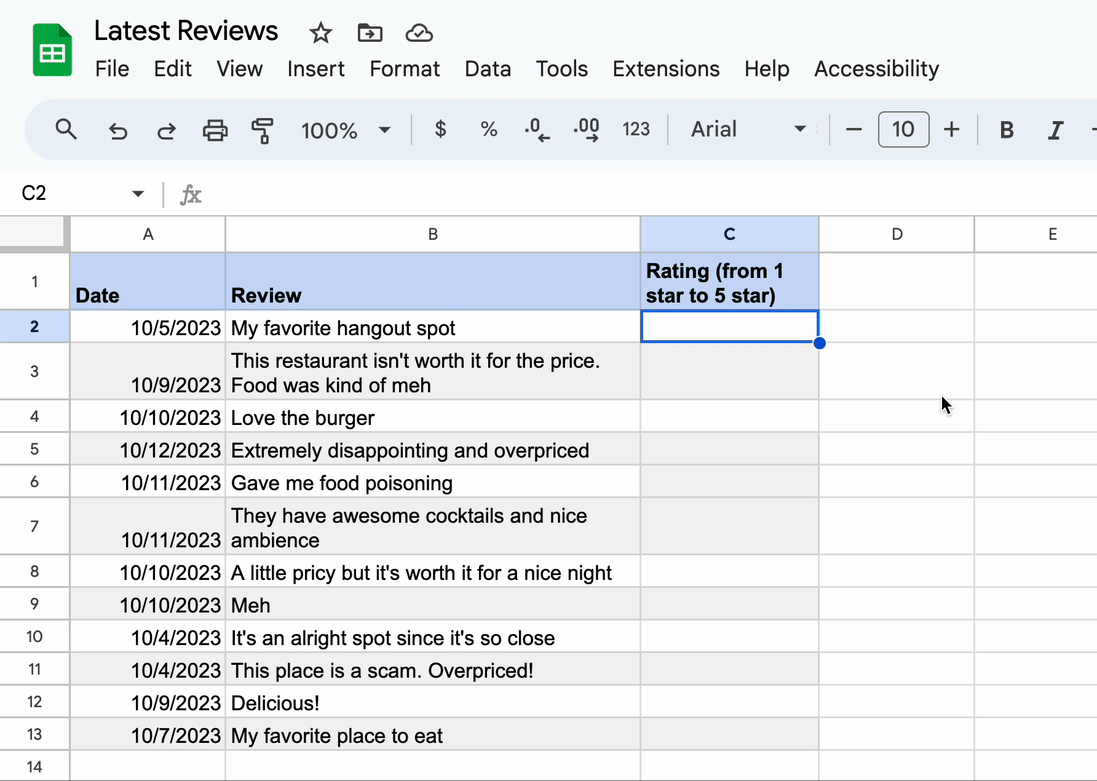Open the Data menu
The width and height of the screenshot is (1097, 781).
[x=487, y=69]
